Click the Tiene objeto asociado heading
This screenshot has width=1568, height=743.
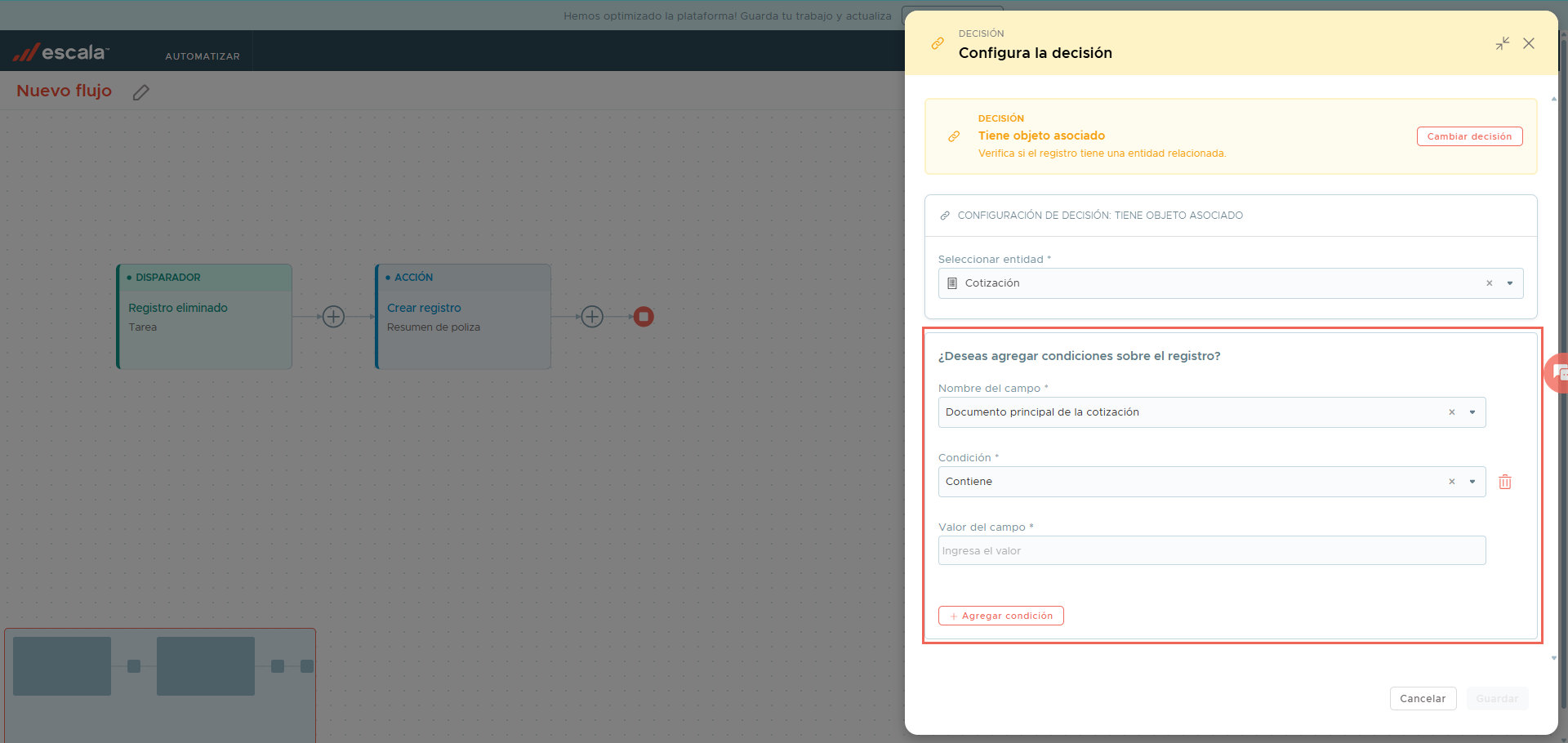pos(1041,136)
